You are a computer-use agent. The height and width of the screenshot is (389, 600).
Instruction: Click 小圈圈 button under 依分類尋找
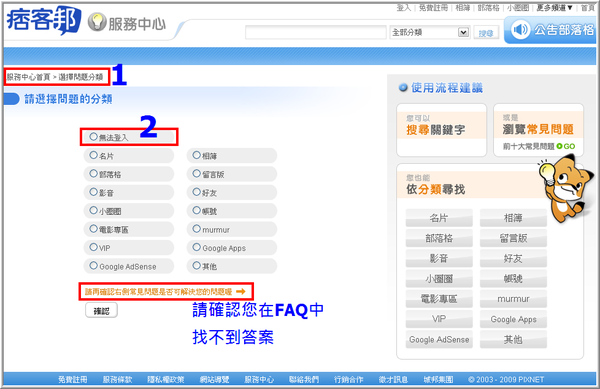pyautogui.click(x=439, y=279)
